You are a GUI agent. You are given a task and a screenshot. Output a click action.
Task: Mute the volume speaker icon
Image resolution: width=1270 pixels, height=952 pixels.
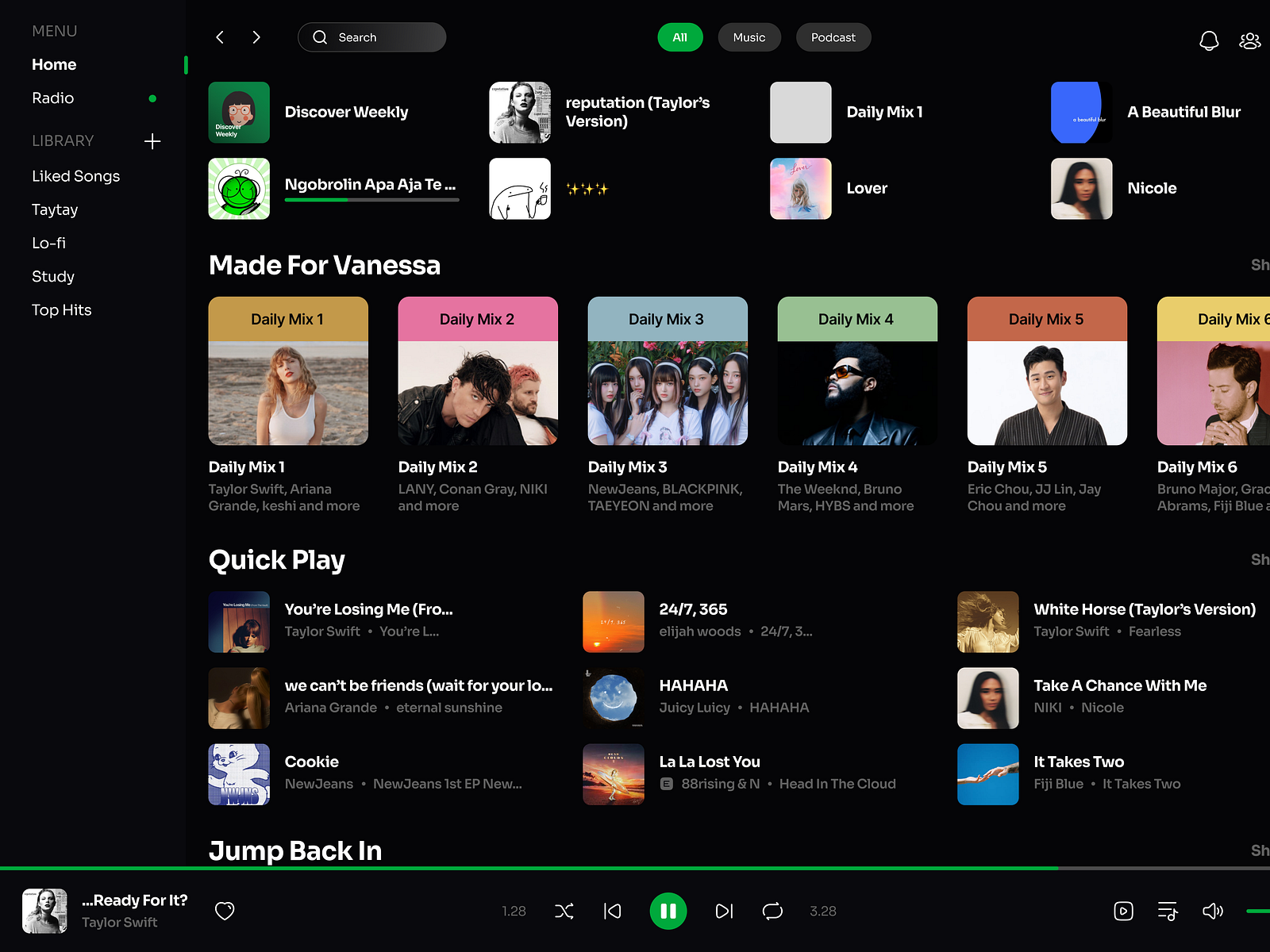[1213, 911]
